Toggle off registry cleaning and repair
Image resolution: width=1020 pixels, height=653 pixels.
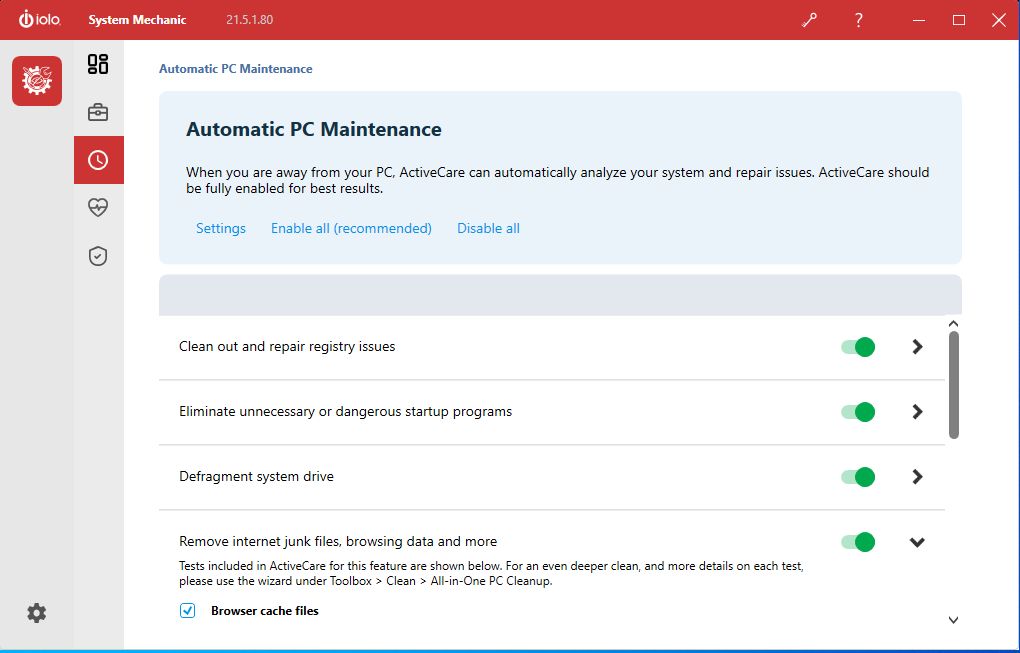tap(858, 347)
